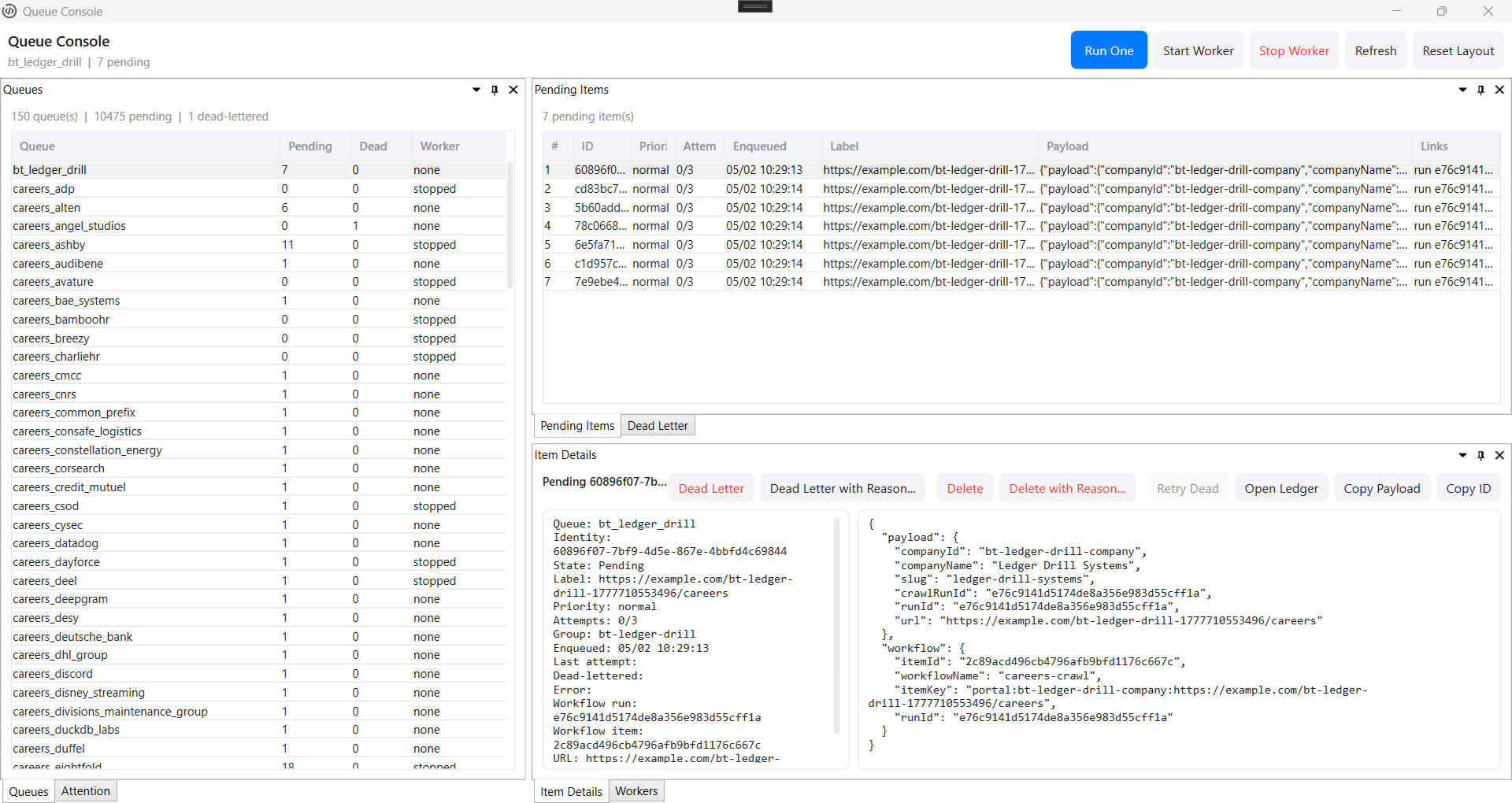Viewport: 1512px width, 803px height.
Task: Close the Queues panel
Action: click(x=513, y=90)
